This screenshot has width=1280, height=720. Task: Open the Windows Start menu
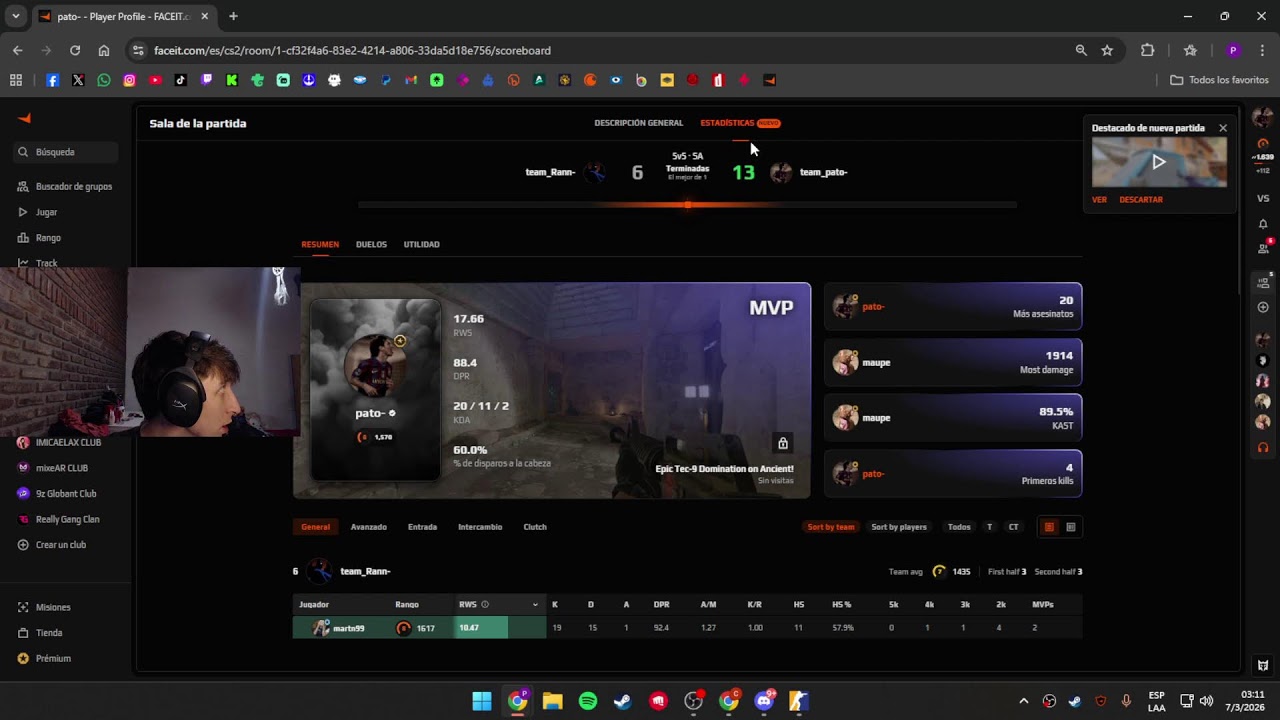coord(482,701)
